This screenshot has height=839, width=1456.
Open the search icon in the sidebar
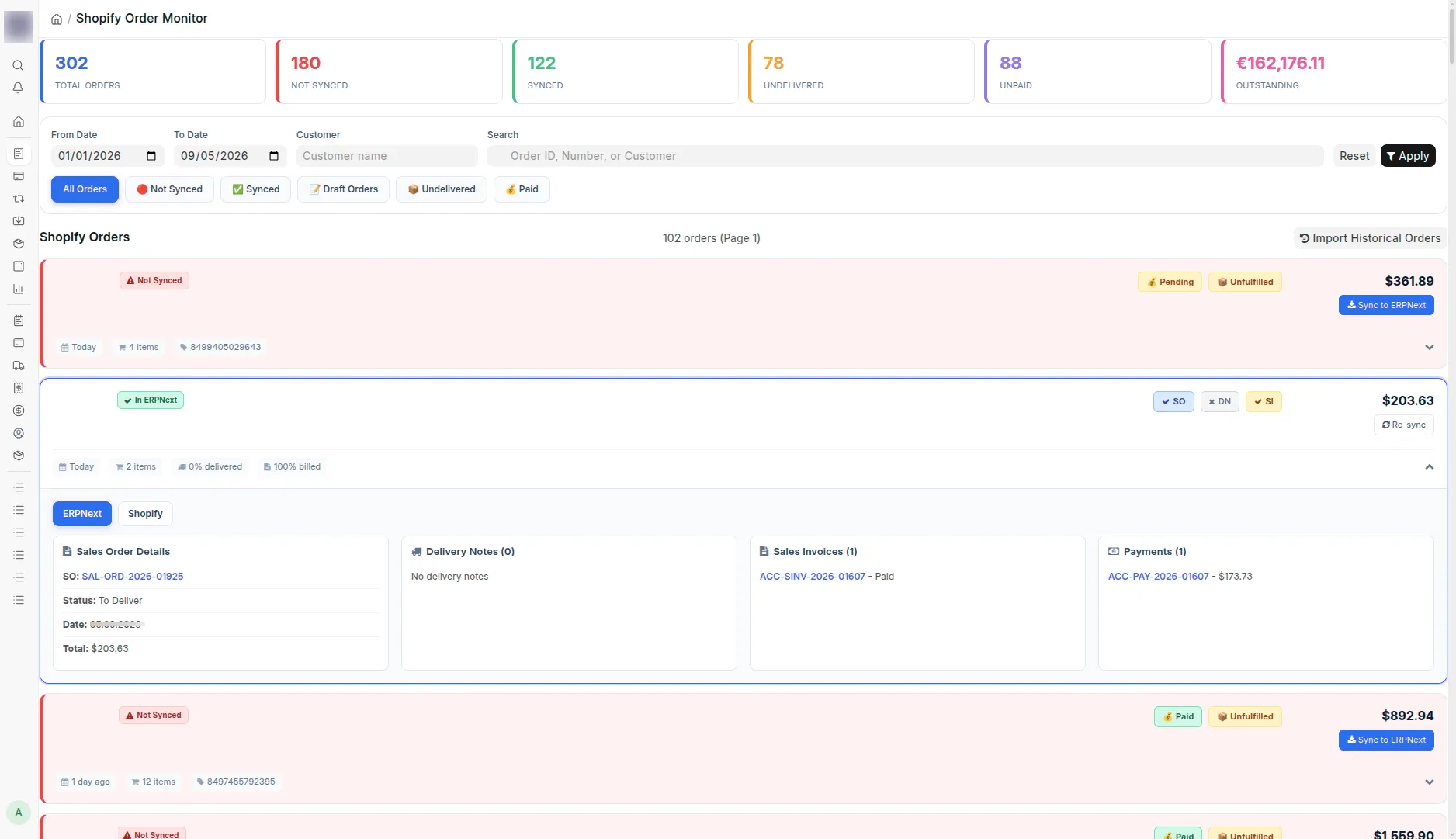point(18,65)
